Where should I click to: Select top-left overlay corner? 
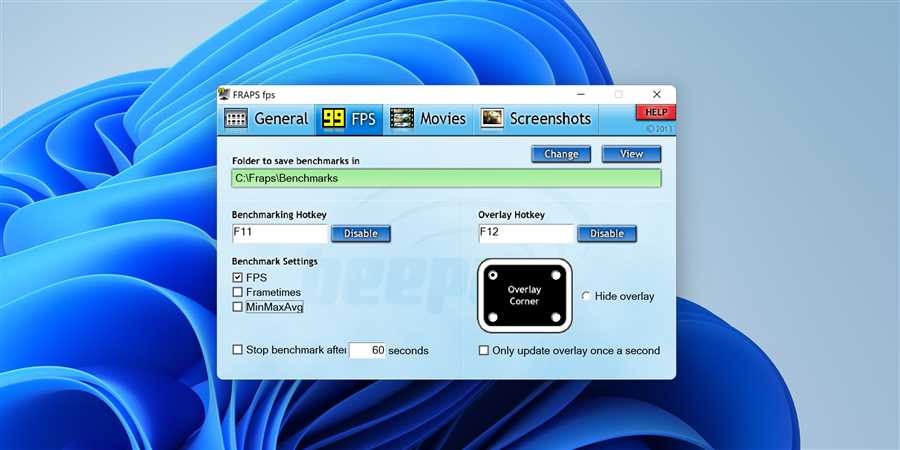493,276
